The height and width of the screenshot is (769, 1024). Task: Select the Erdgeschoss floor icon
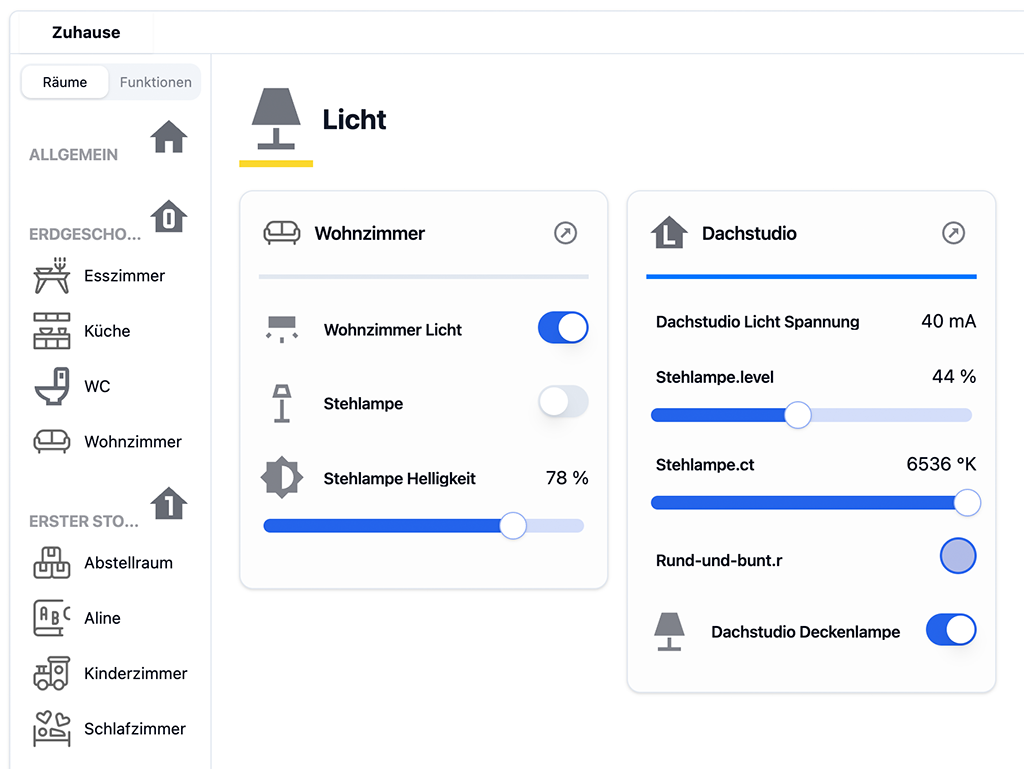click(169, 218)
